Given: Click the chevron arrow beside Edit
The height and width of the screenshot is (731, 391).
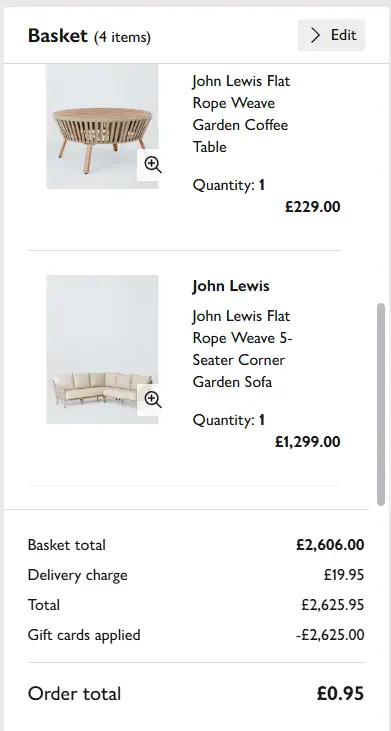Looking at the screenshot, I should (x=316, y=35).
